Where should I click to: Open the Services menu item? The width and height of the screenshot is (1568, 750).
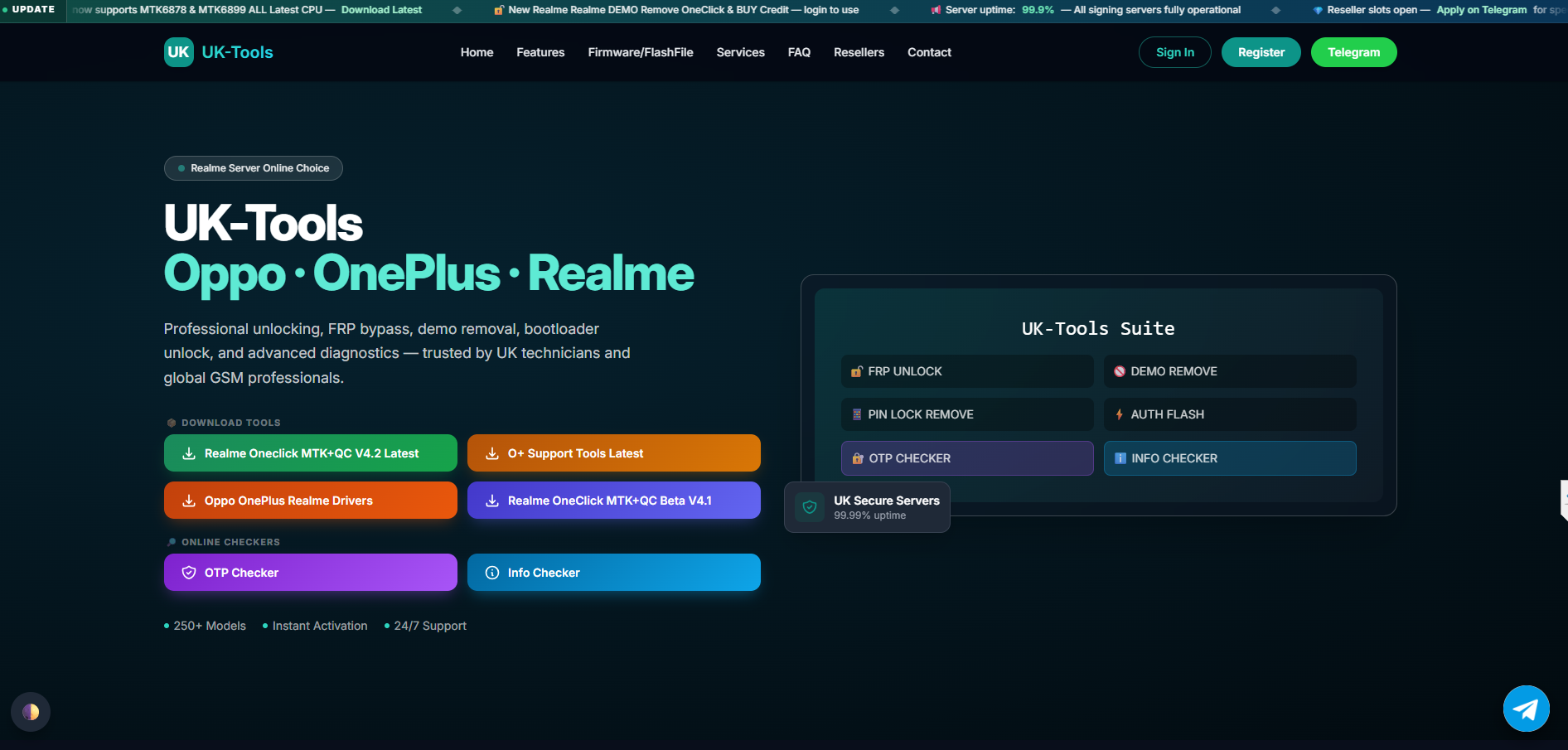[740, 52]
